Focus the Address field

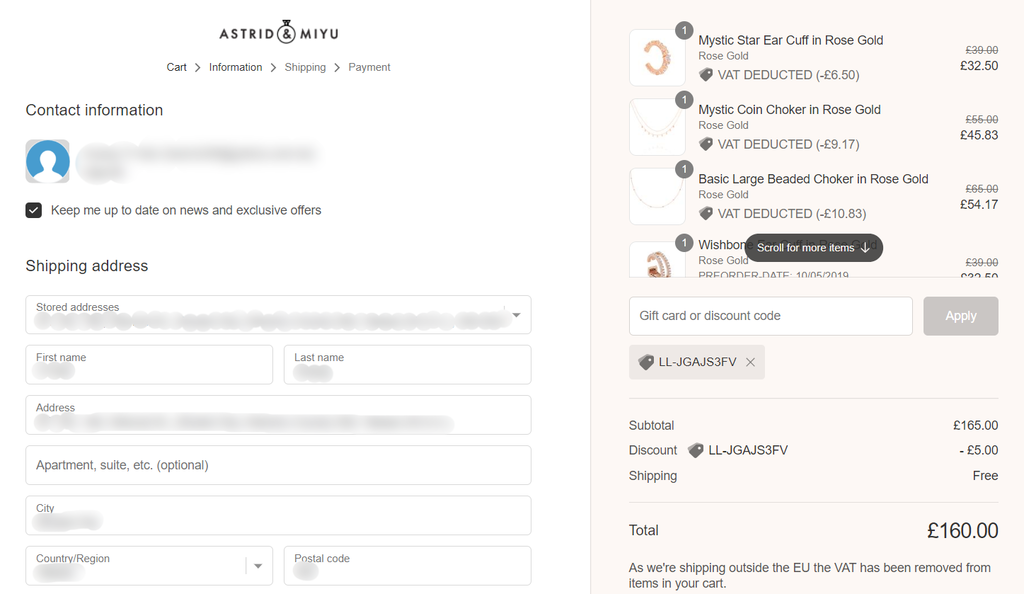(278, 415)
